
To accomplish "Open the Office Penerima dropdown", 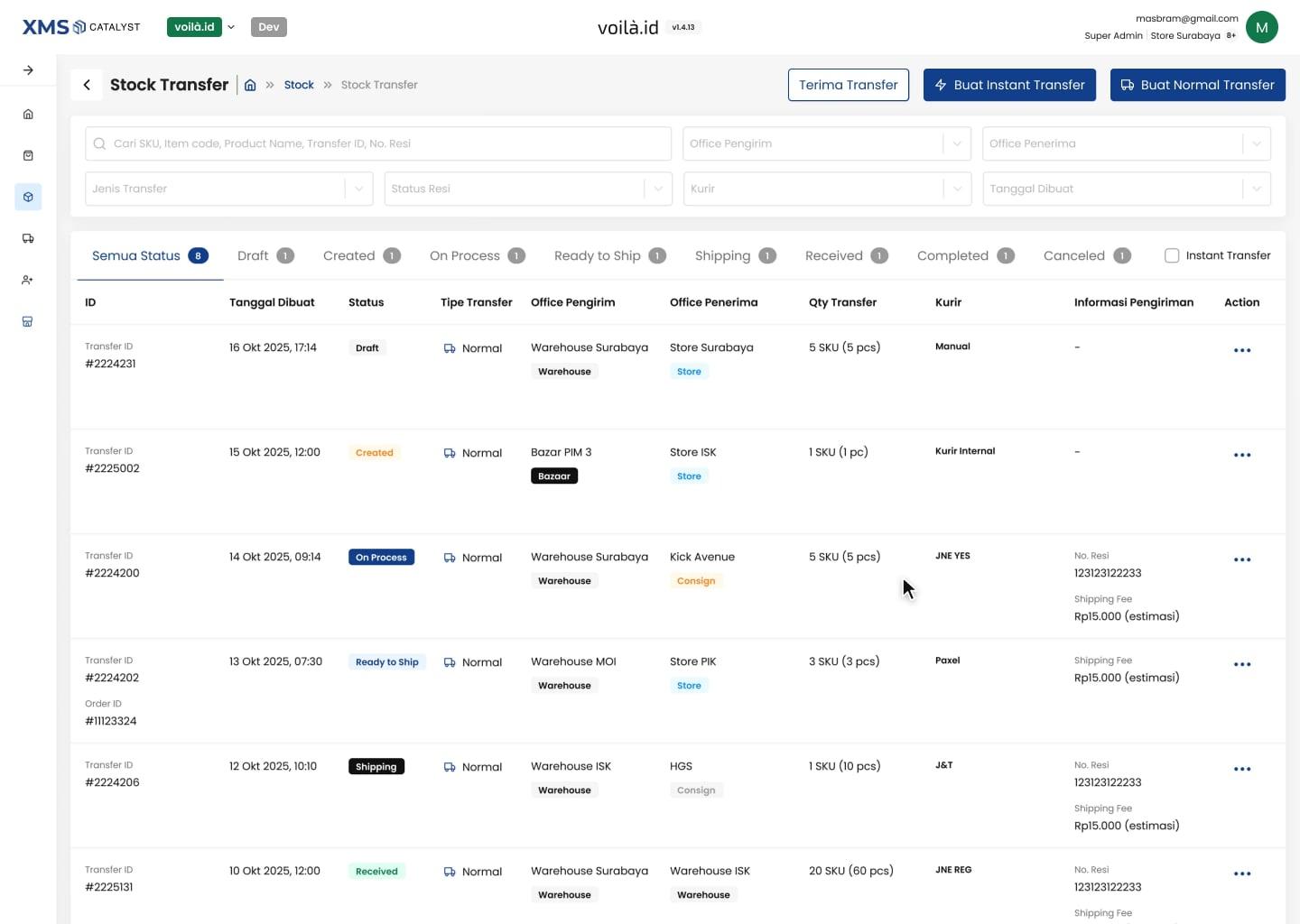I will [1126, 143].
